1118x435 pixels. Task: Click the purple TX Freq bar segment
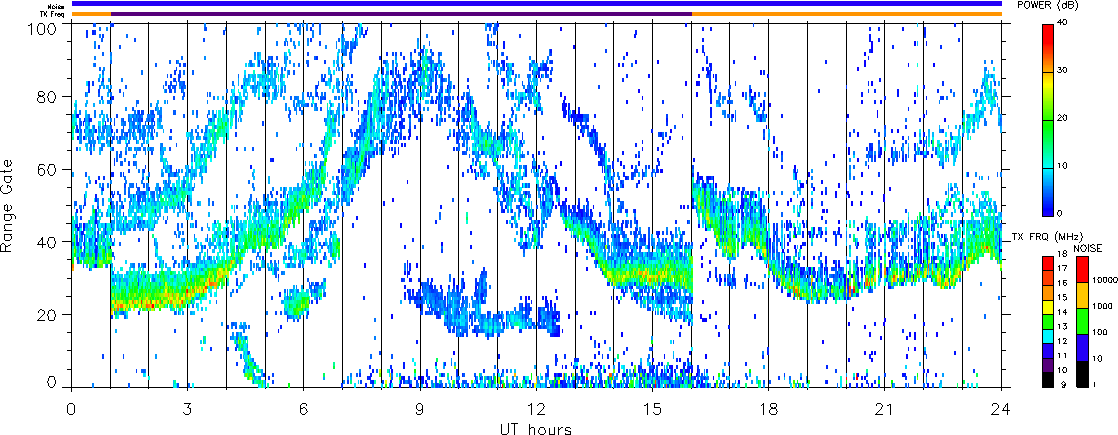401,14
